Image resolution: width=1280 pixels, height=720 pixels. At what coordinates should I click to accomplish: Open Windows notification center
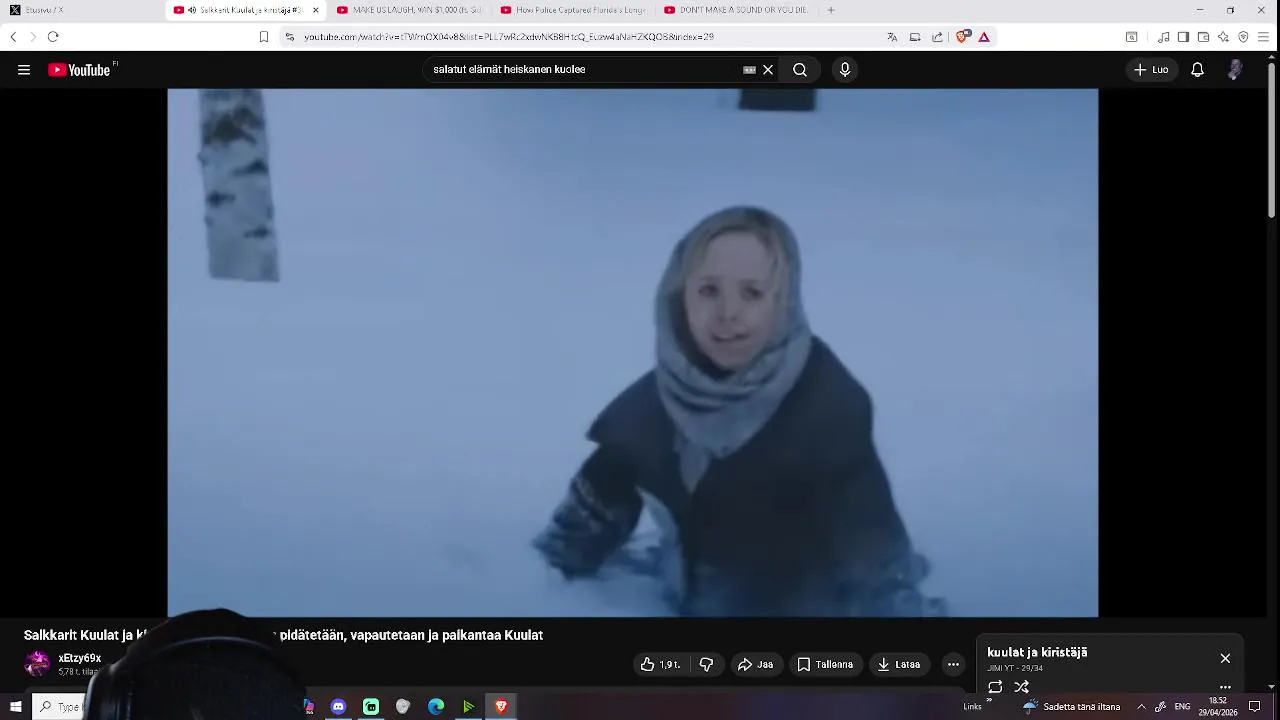click(x=1255, y=707)
